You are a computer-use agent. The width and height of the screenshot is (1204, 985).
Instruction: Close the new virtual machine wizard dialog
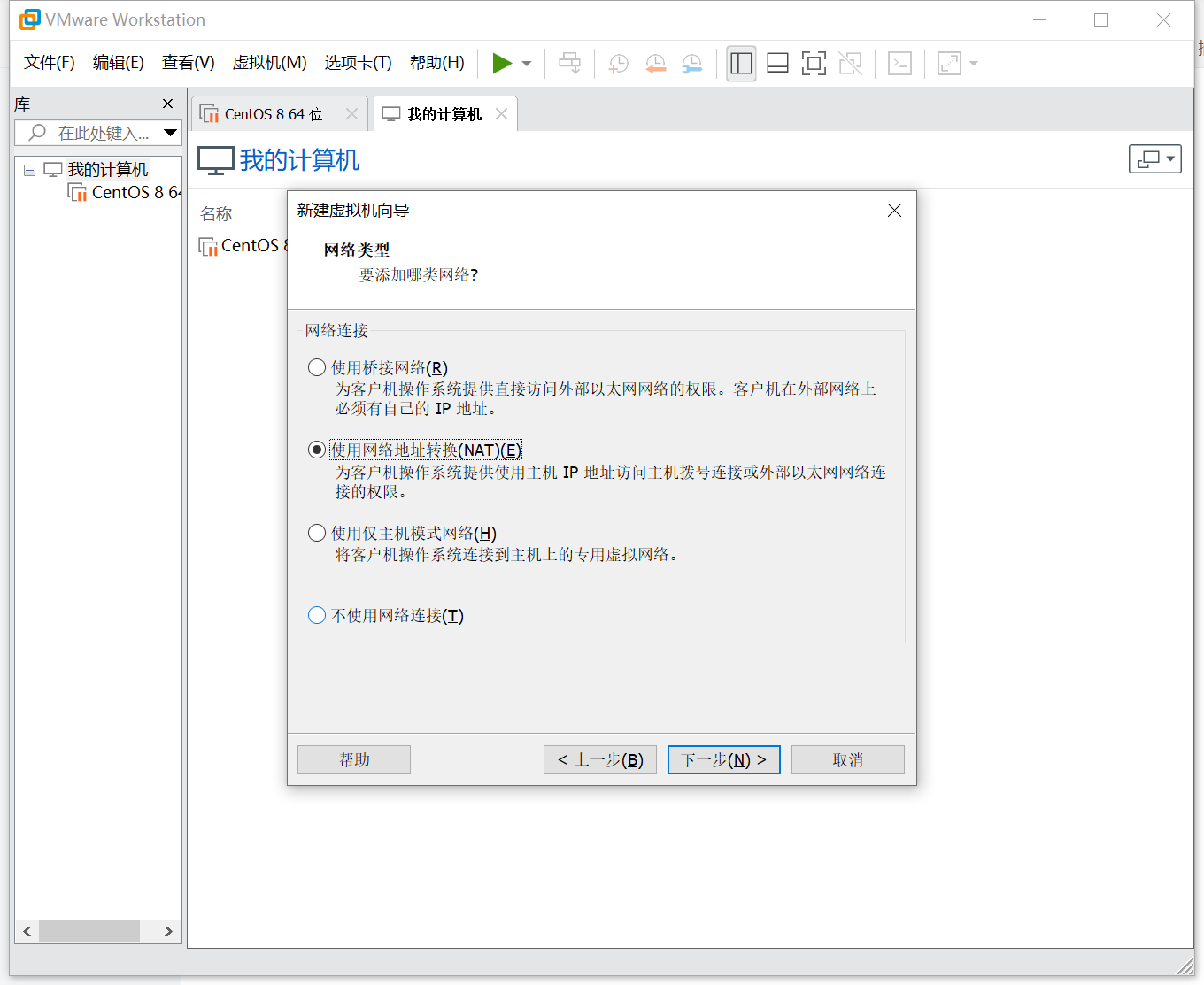(894, 210)
